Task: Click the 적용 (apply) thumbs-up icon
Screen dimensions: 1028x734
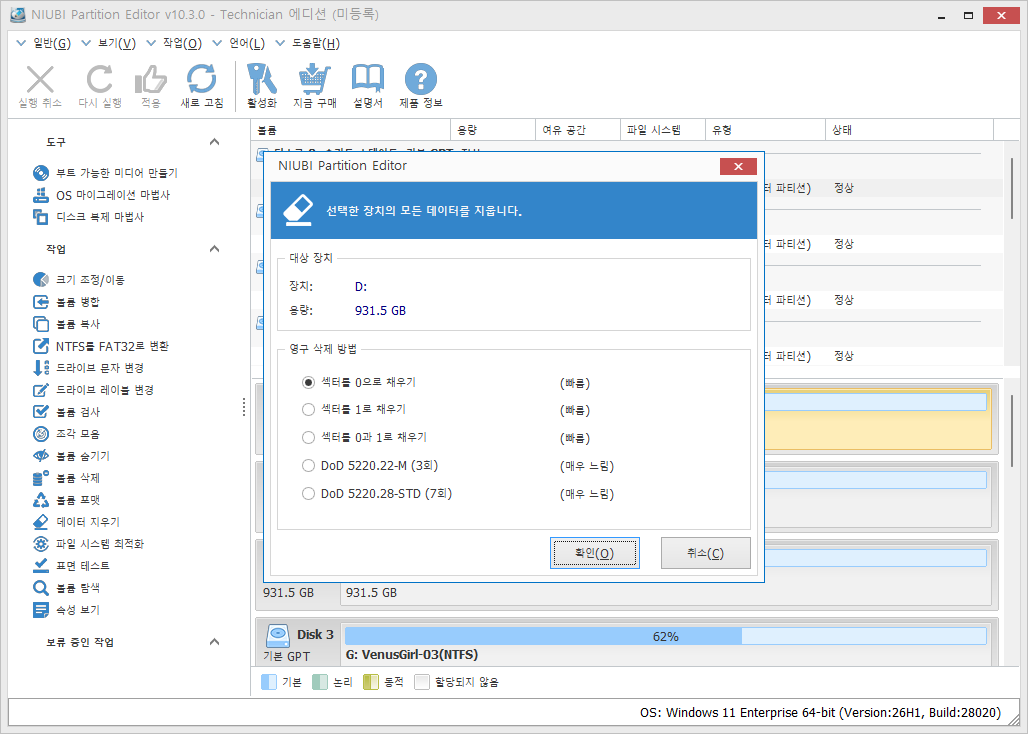Action: 151,80
